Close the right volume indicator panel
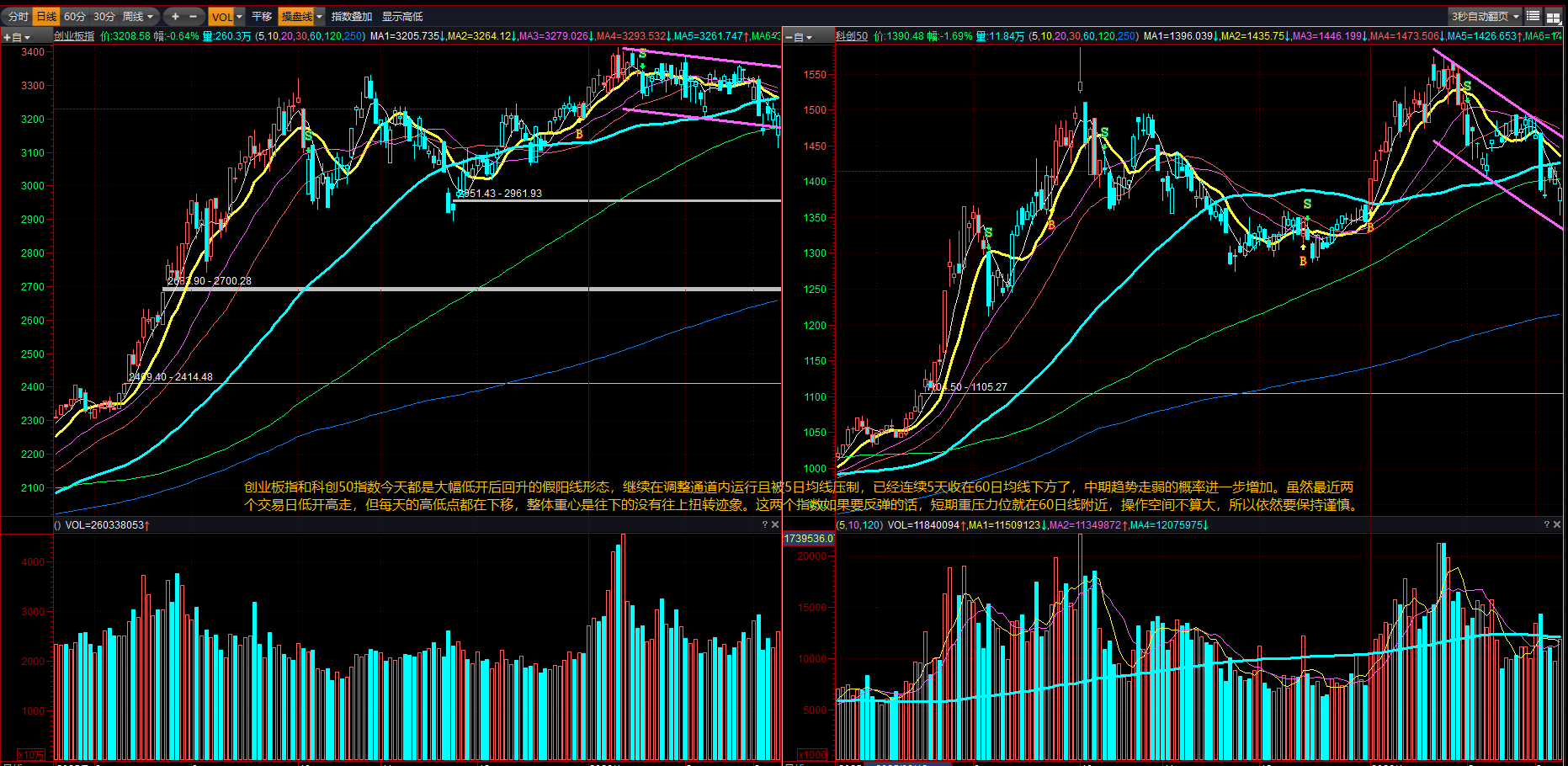The width and height of the screenshot is (1568, 766). click(x=1557, y=525)
